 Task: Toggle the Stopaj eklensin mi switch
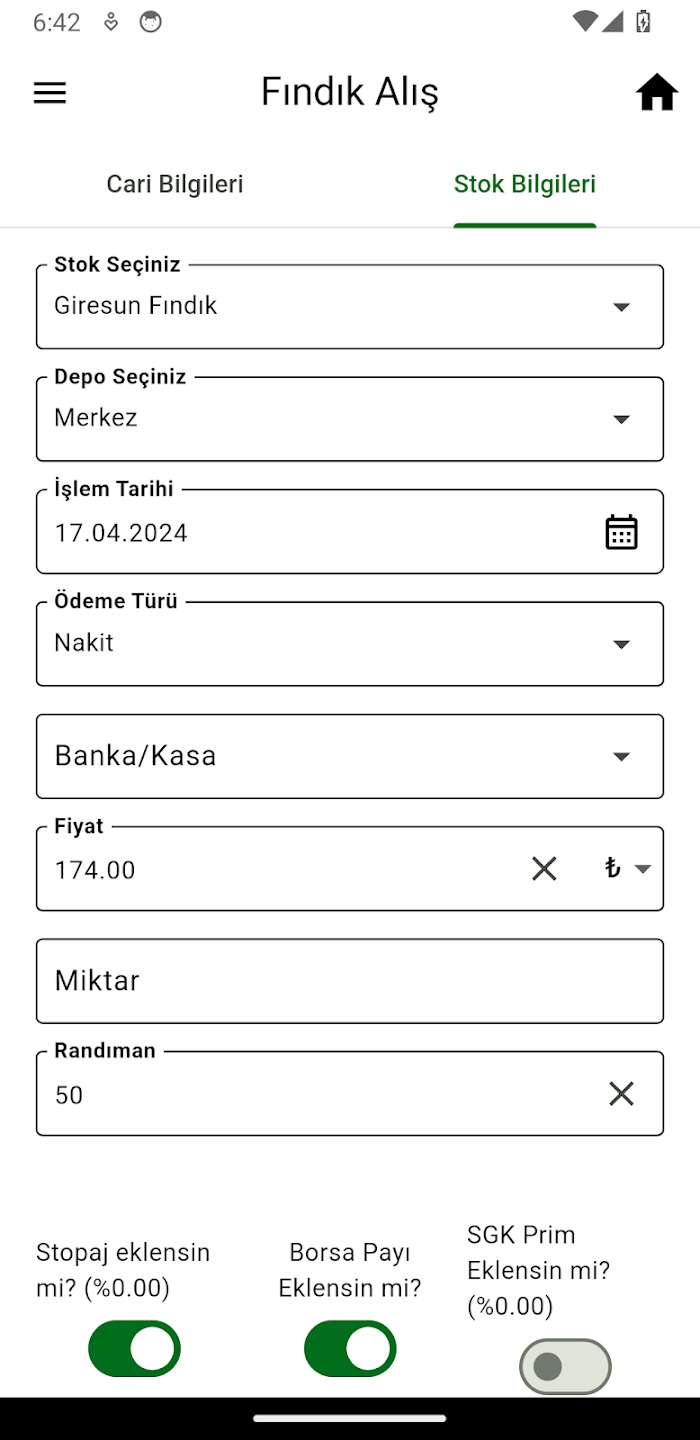tap(134, 1349)
